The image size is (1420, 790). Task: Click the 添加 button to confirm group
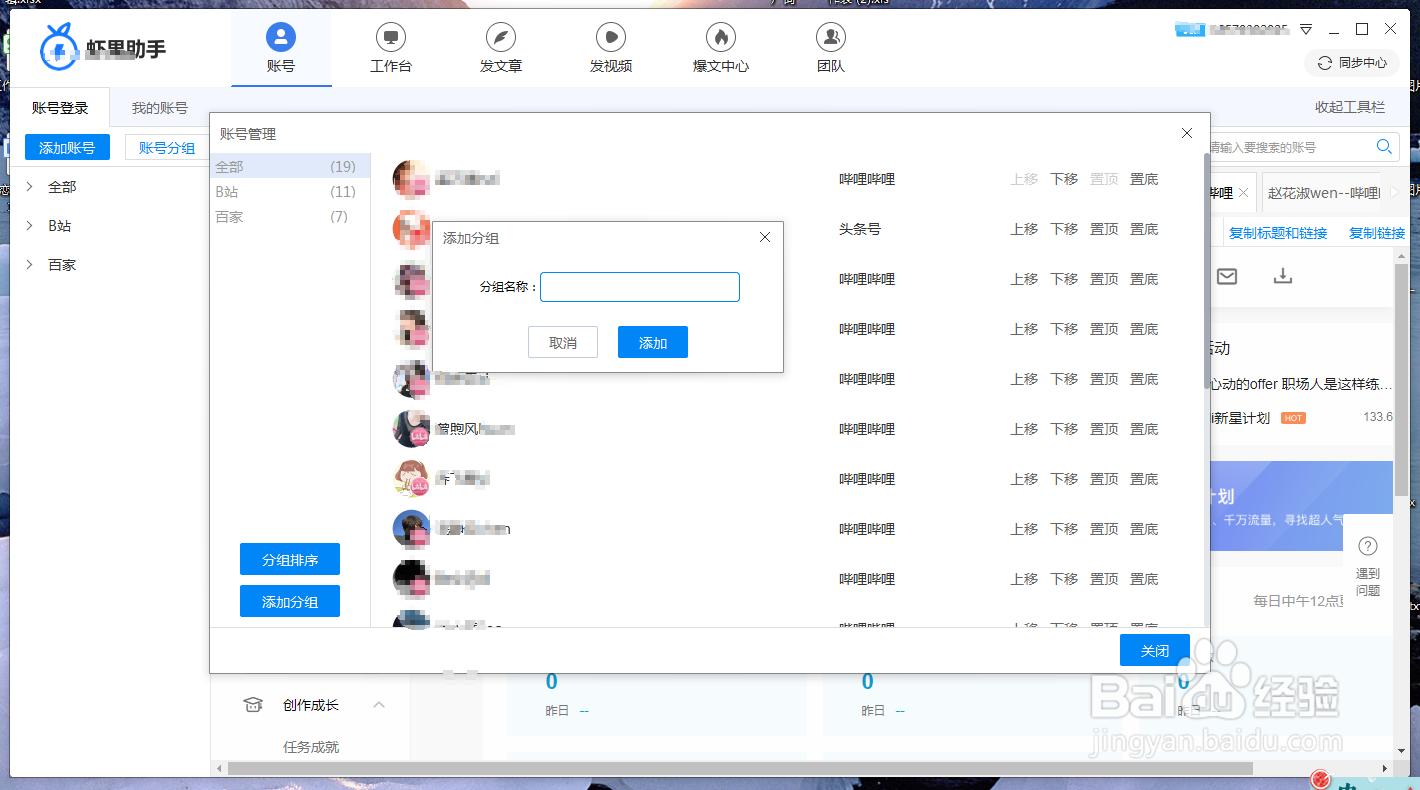652,341
